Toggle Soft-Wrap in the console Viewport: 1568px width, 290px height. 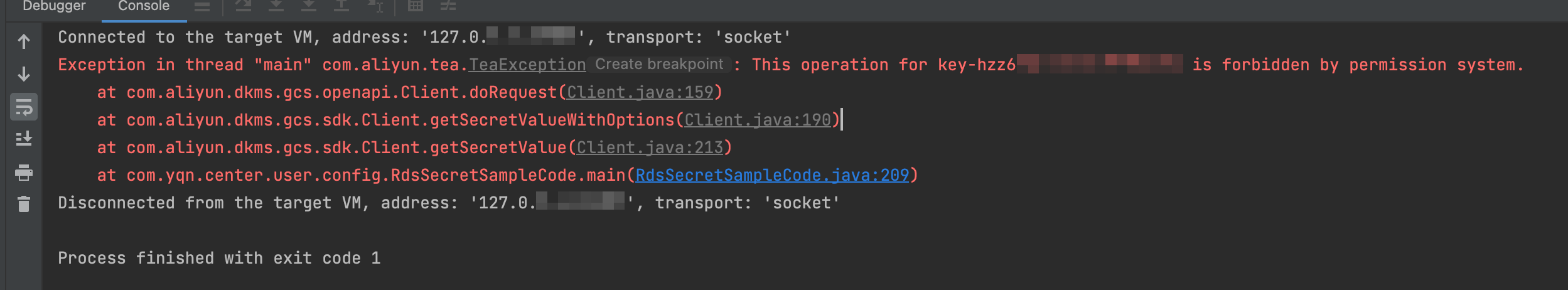24,107
